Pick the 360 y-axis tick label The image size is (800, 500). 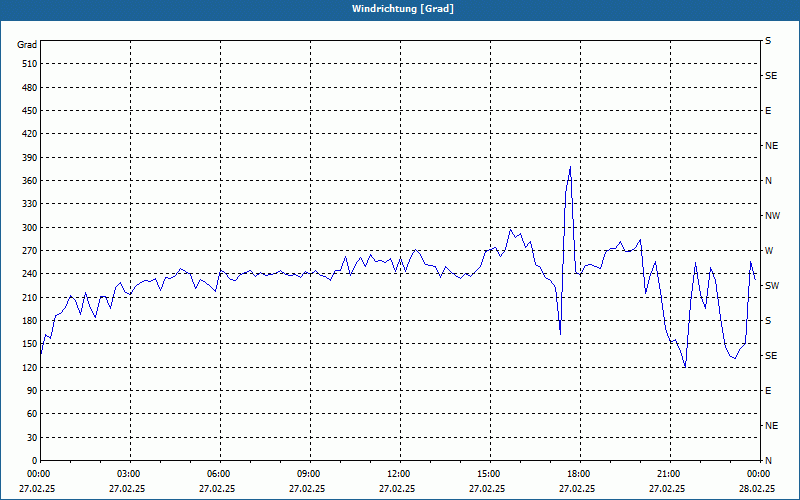coord(30,181)
